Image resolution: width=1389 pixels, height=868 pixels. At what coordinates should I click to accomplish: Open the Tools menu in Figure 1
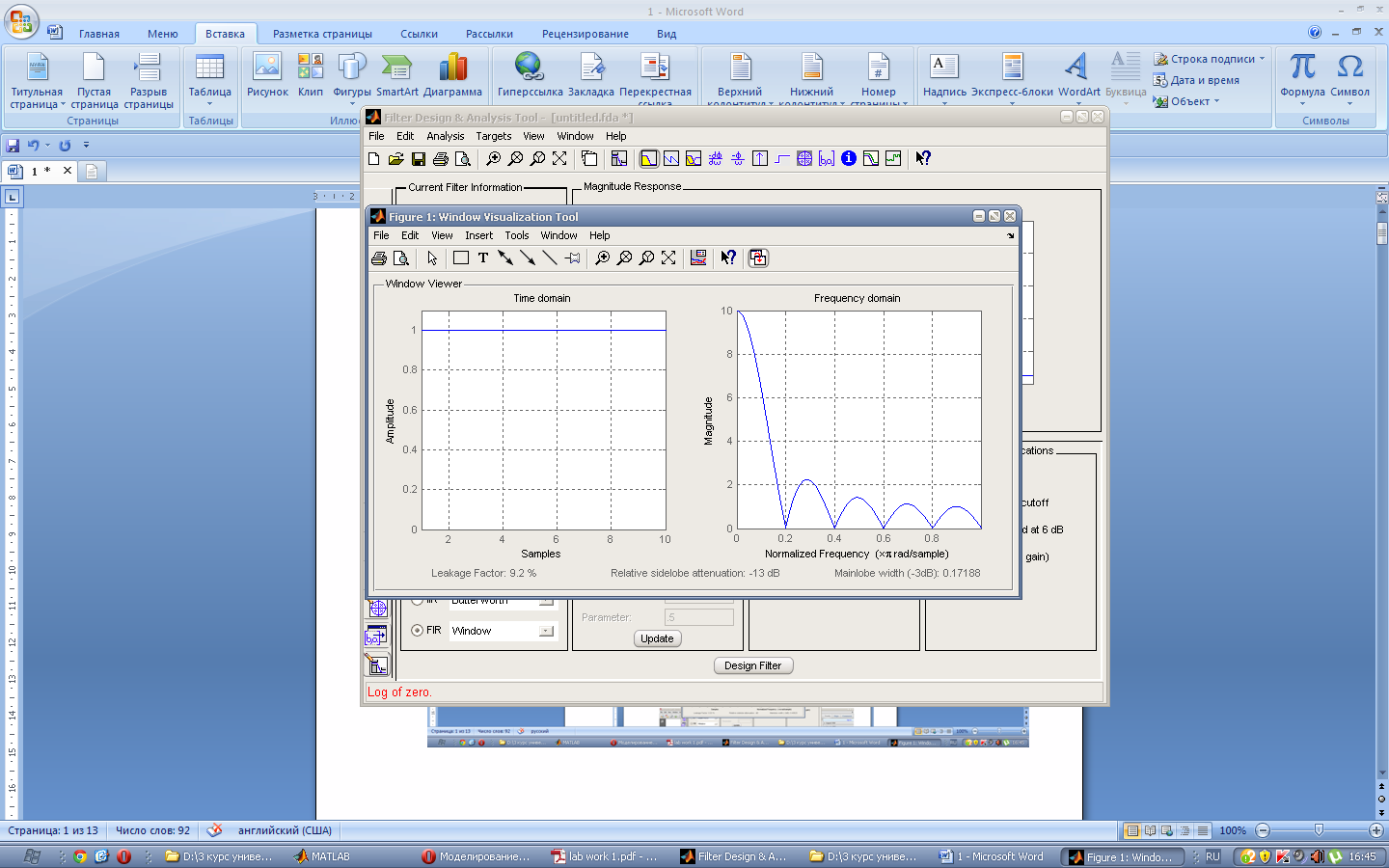pyautogui.click(x=516, y=235)
